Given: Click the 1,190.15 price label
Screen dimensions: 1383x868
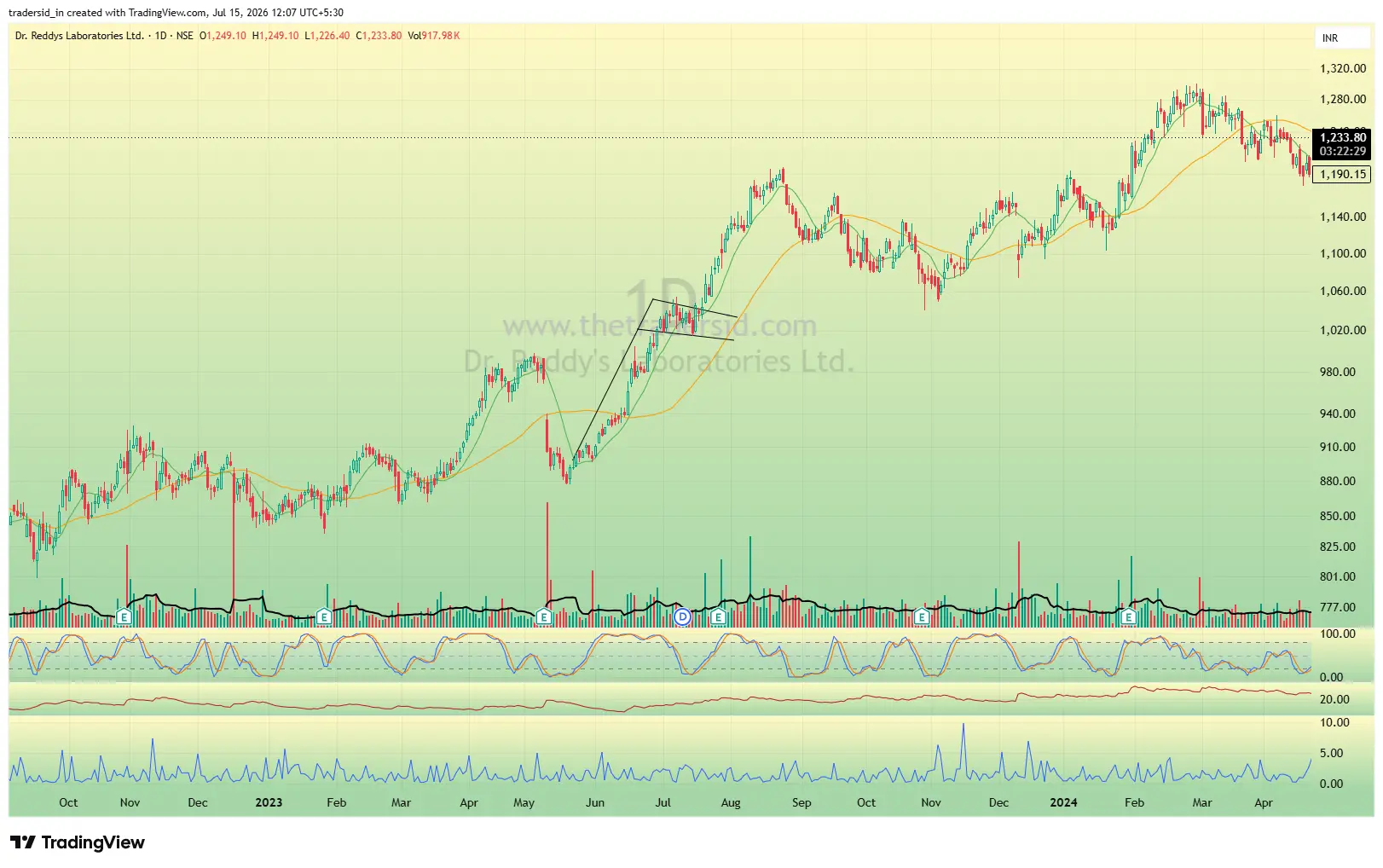Looking at the screenshot, I should pos(1342,174).
